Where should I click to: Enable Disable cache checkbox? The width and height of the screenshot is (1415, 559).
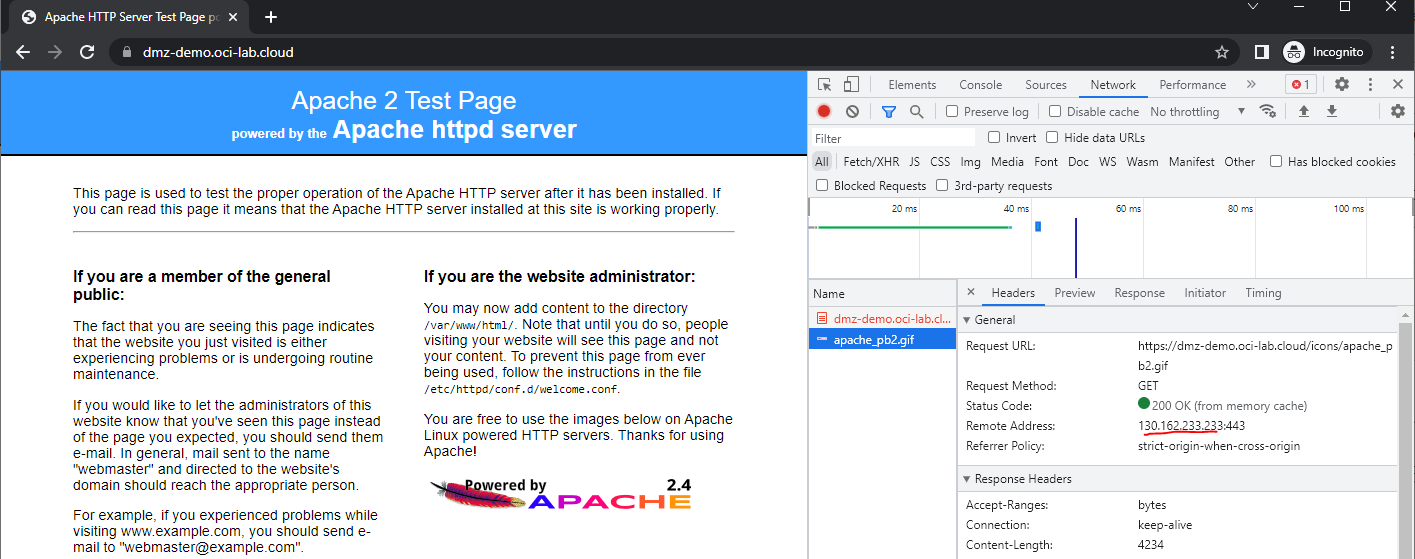[x=1055, y=111]
